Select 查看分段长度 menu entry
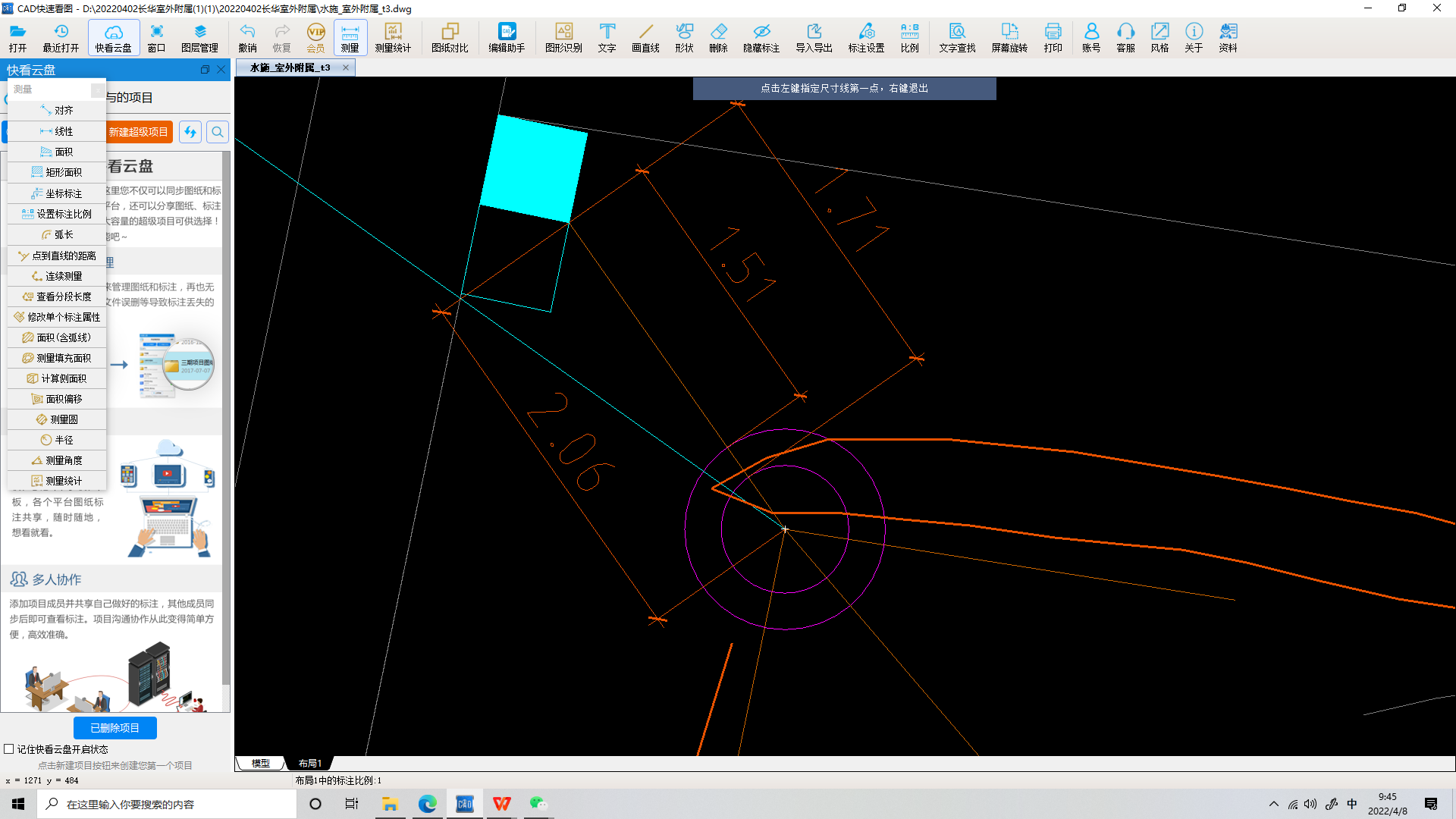This screenshot has width=1456, height=819. coord(57,297)
